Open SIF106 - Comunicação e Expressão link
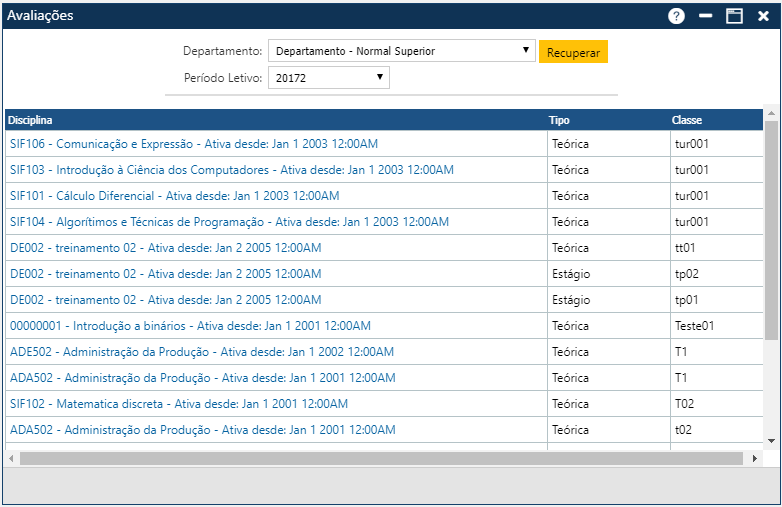Image resolution: width=782 pixels, height=507 pixels. (194, 144)
